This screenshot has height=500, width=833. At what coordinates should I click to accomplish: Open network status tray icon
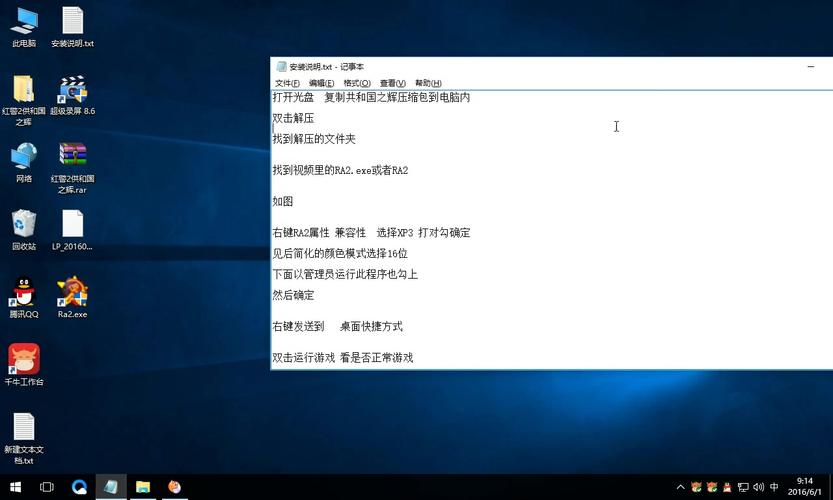coord(743,487)
